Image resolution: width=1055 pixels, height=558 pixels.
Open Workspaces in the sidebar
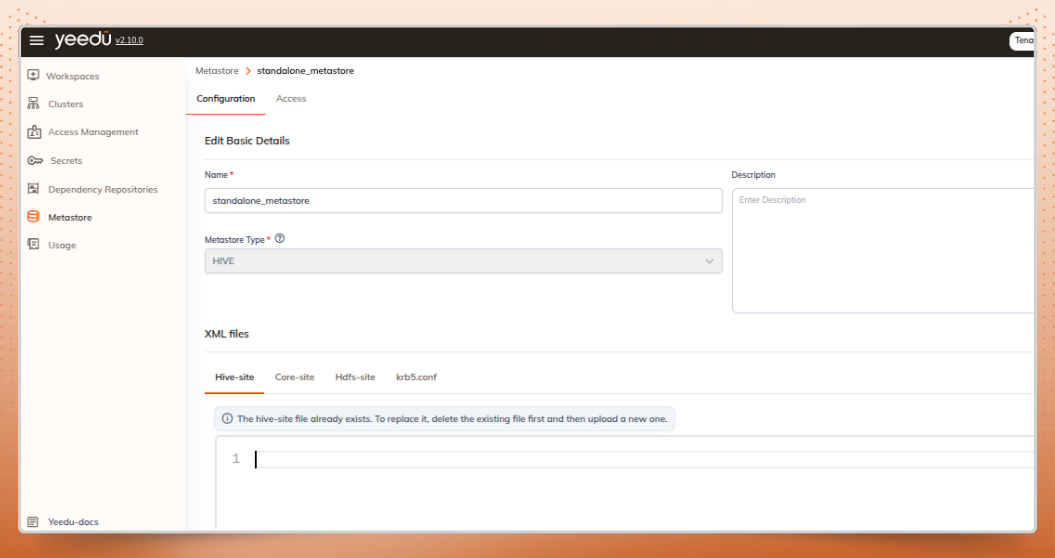point(72,76)
